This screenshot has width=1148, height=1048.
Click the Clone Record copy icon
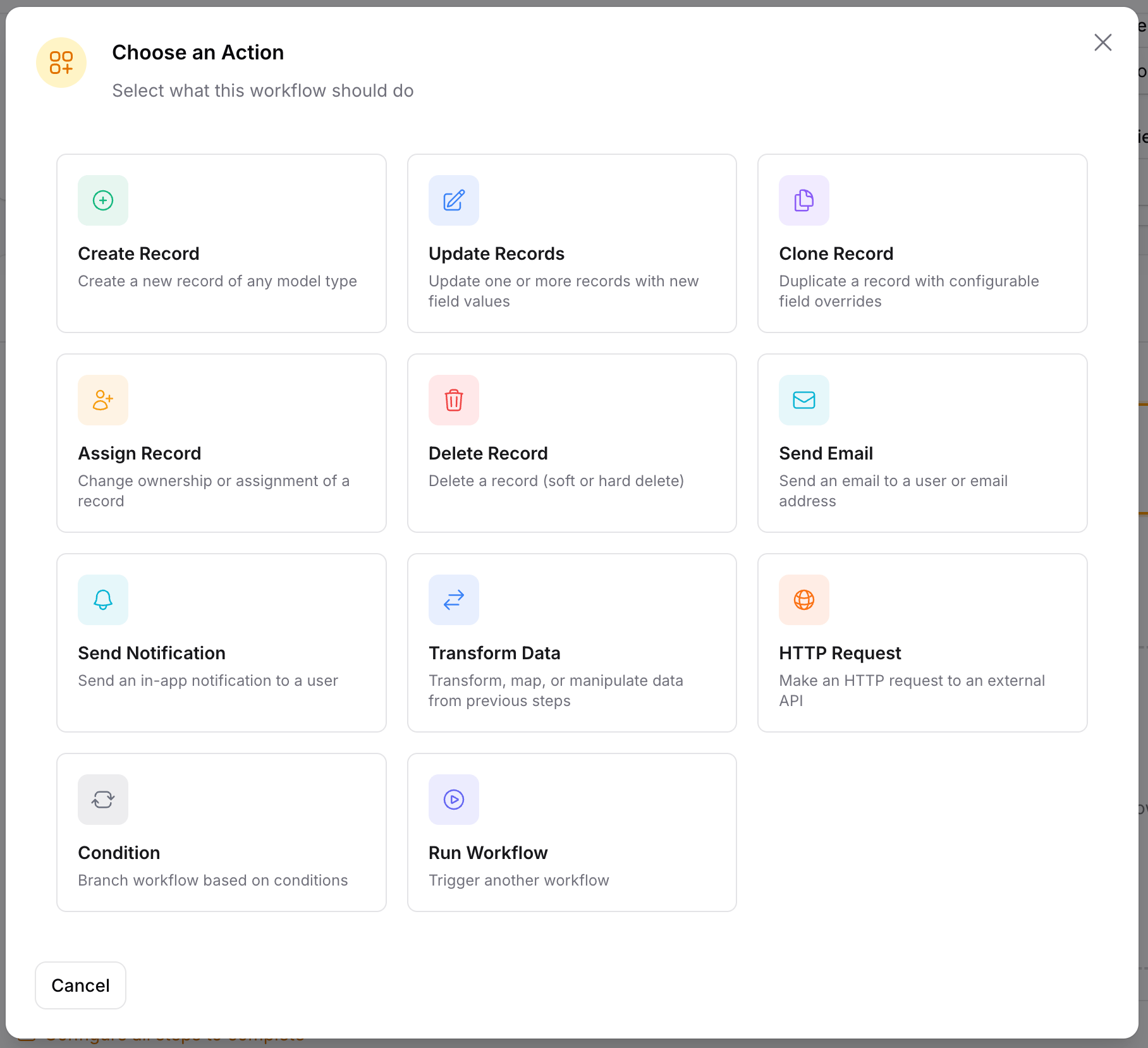[803, 200]
